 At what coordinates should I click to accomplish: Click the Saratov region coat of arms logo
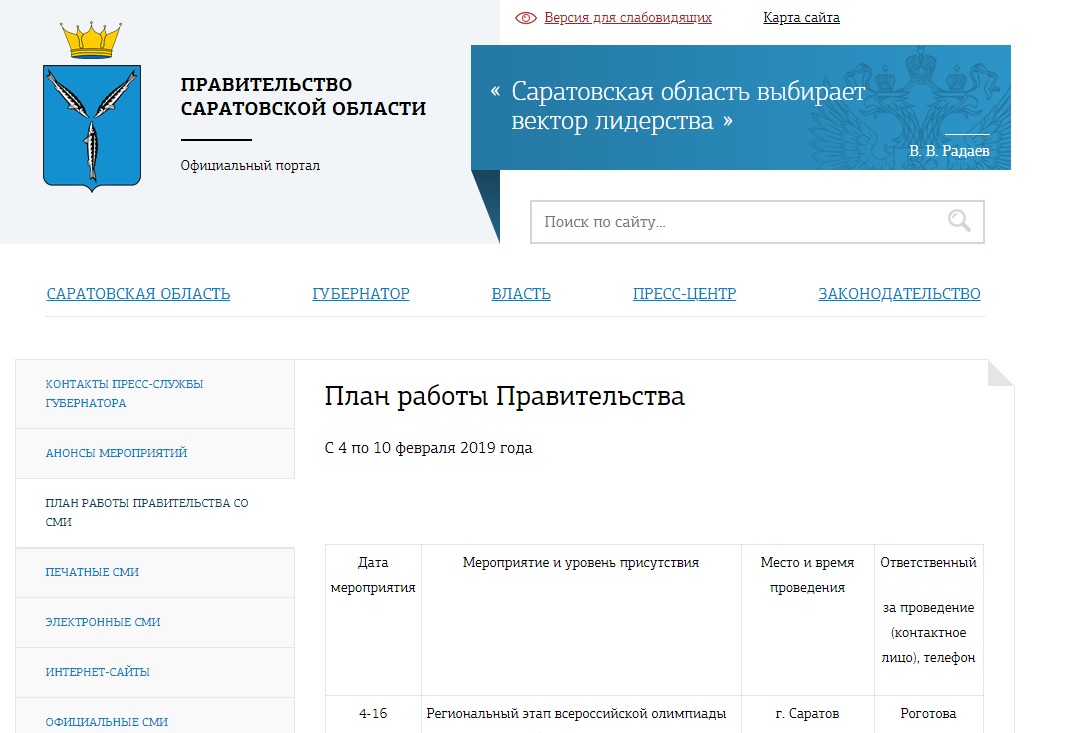[x=91, y=108]
